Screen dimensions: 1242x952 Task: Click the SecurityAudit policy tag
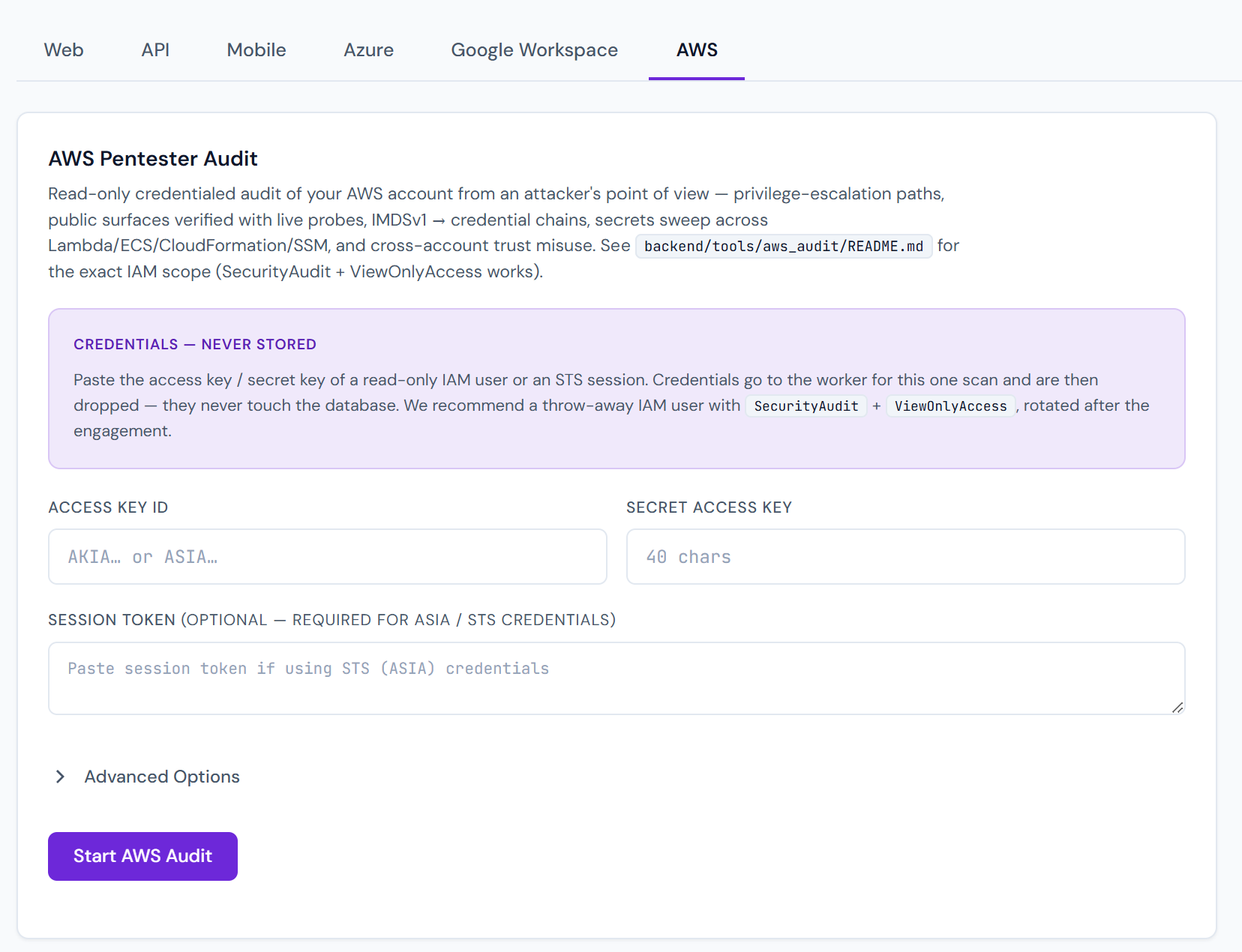[x=806, y=406]
